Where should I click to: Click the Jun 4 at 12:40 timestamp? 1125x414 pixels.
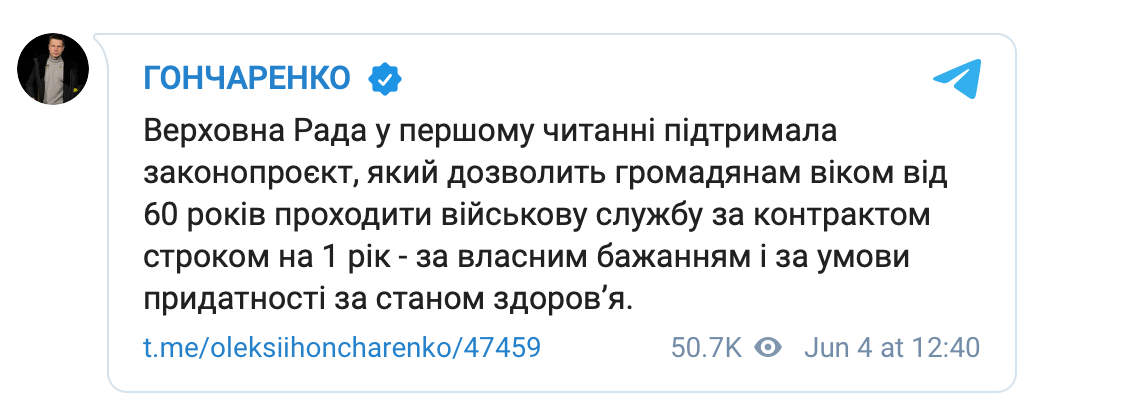(x=889, y=348)
